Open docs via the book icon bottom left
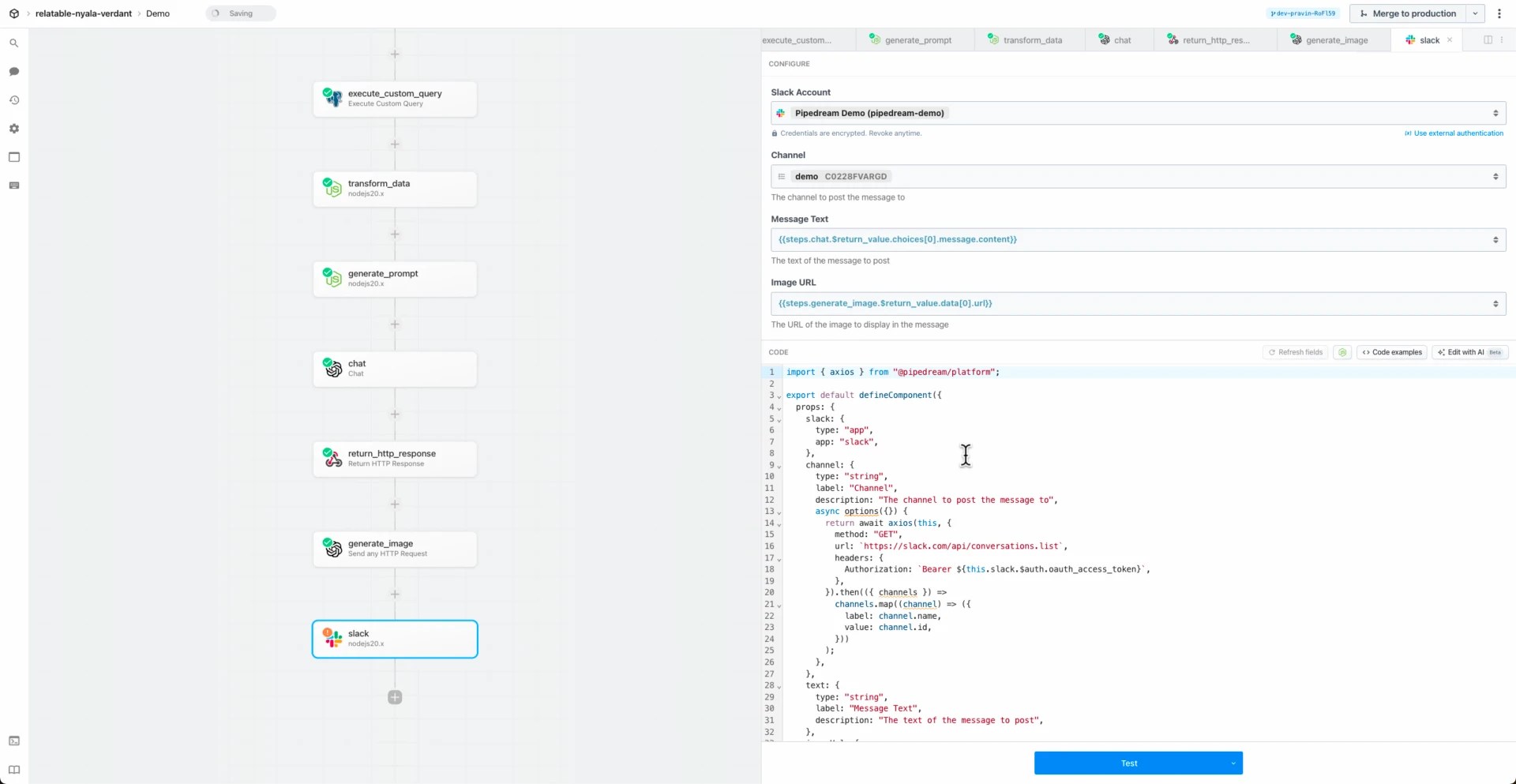Viewport: 1516px width, 784px height. [13, 769]
